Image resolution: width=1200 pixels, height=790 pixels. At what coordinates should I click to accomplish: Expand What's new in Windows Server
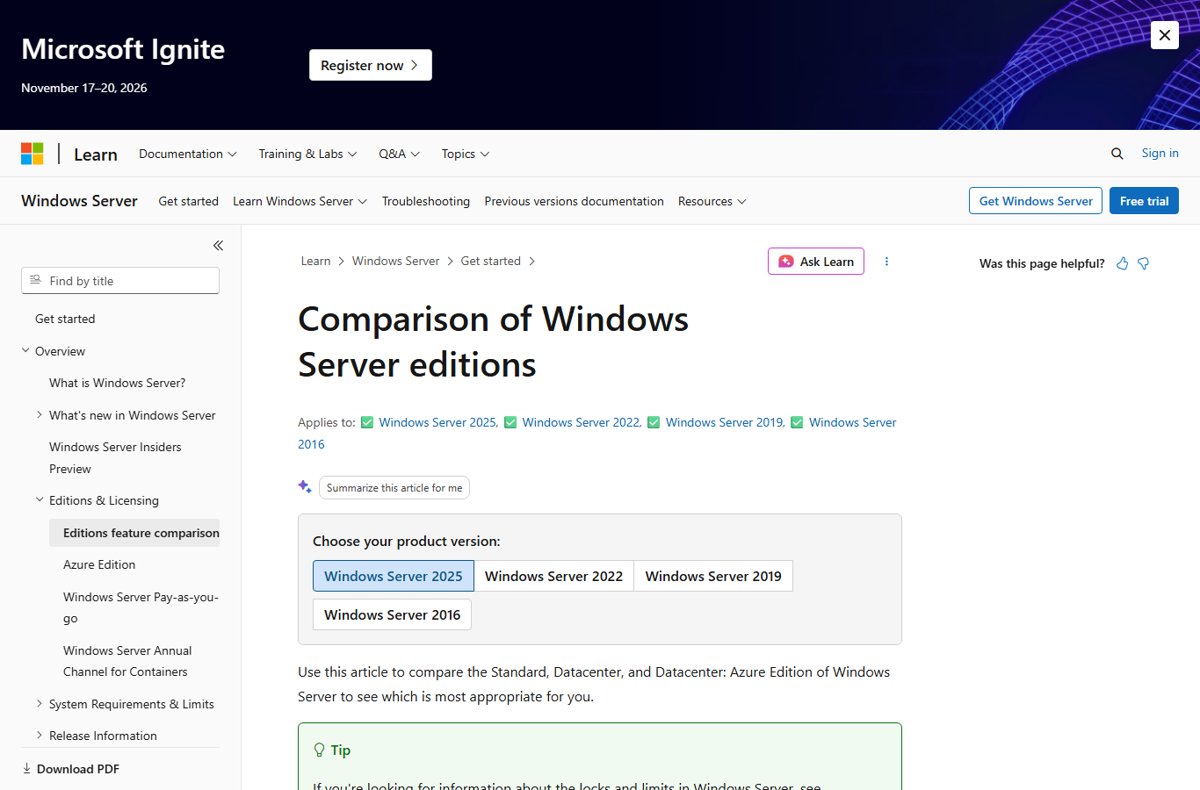39,415
